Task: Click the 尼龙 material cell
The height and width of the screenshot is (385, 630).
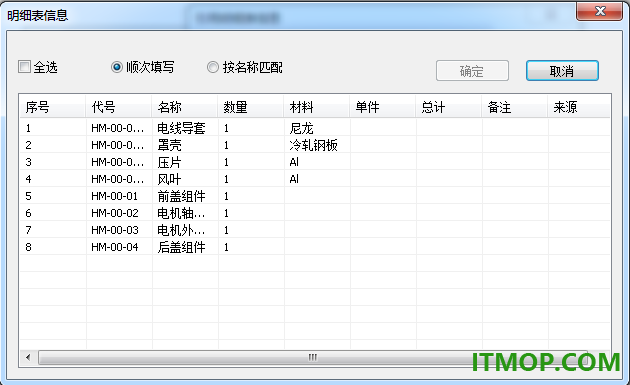Action: coord(301,128)
